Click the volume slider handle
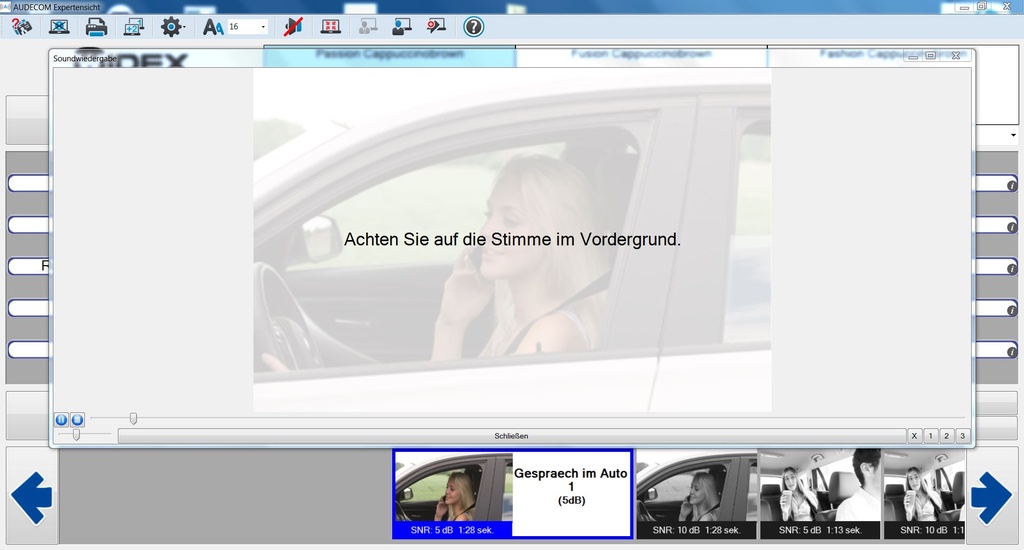1024x550 pixels. click(x=76, y=434)
